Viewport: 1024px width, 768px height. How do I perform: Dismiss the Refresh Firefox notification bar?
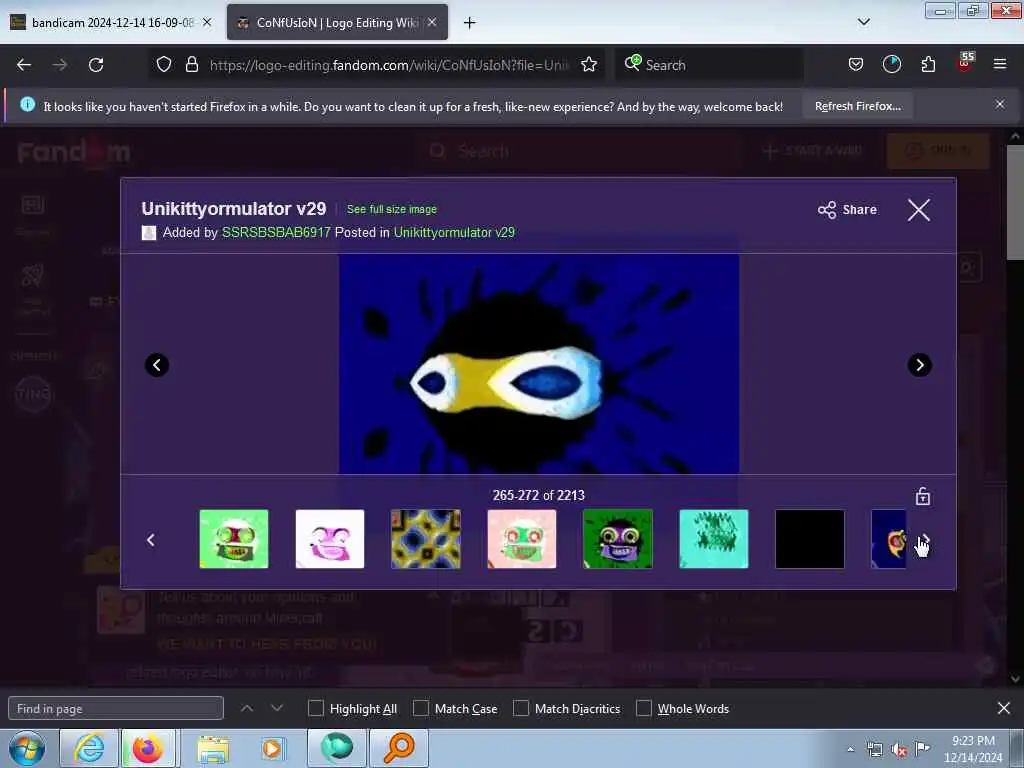click(1000, 104)
